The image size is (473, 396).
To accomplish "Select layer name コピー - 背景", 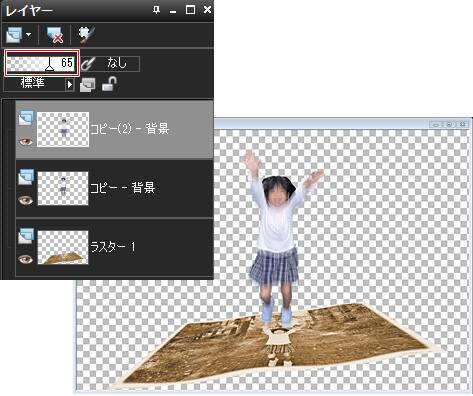I will 123,188.
